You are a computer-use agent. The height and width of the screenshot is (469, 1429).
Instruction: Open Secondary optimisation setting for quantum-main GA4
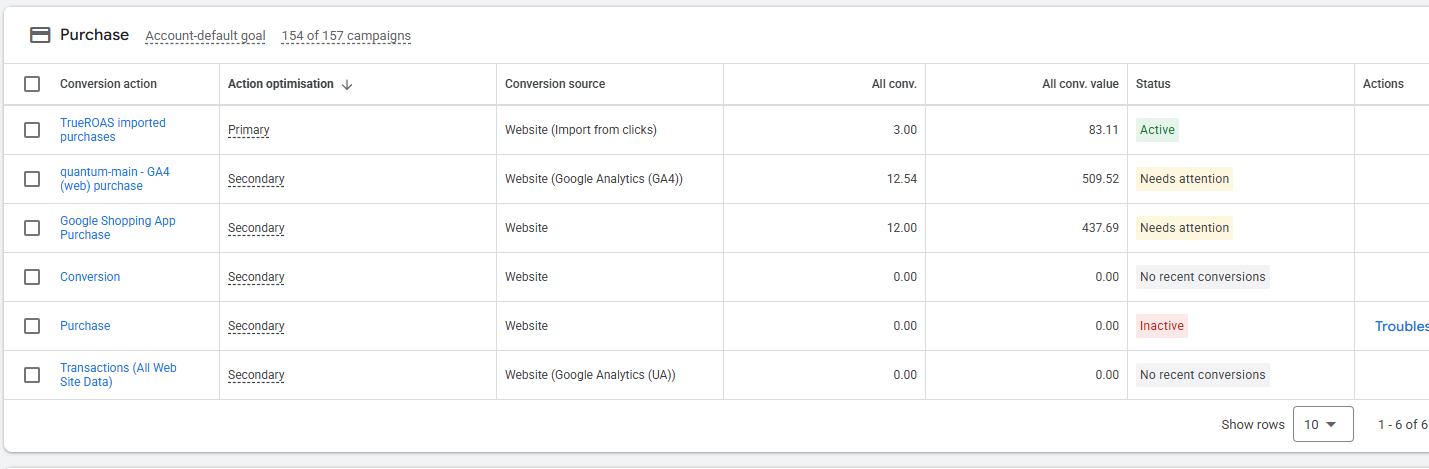point(256,179)
